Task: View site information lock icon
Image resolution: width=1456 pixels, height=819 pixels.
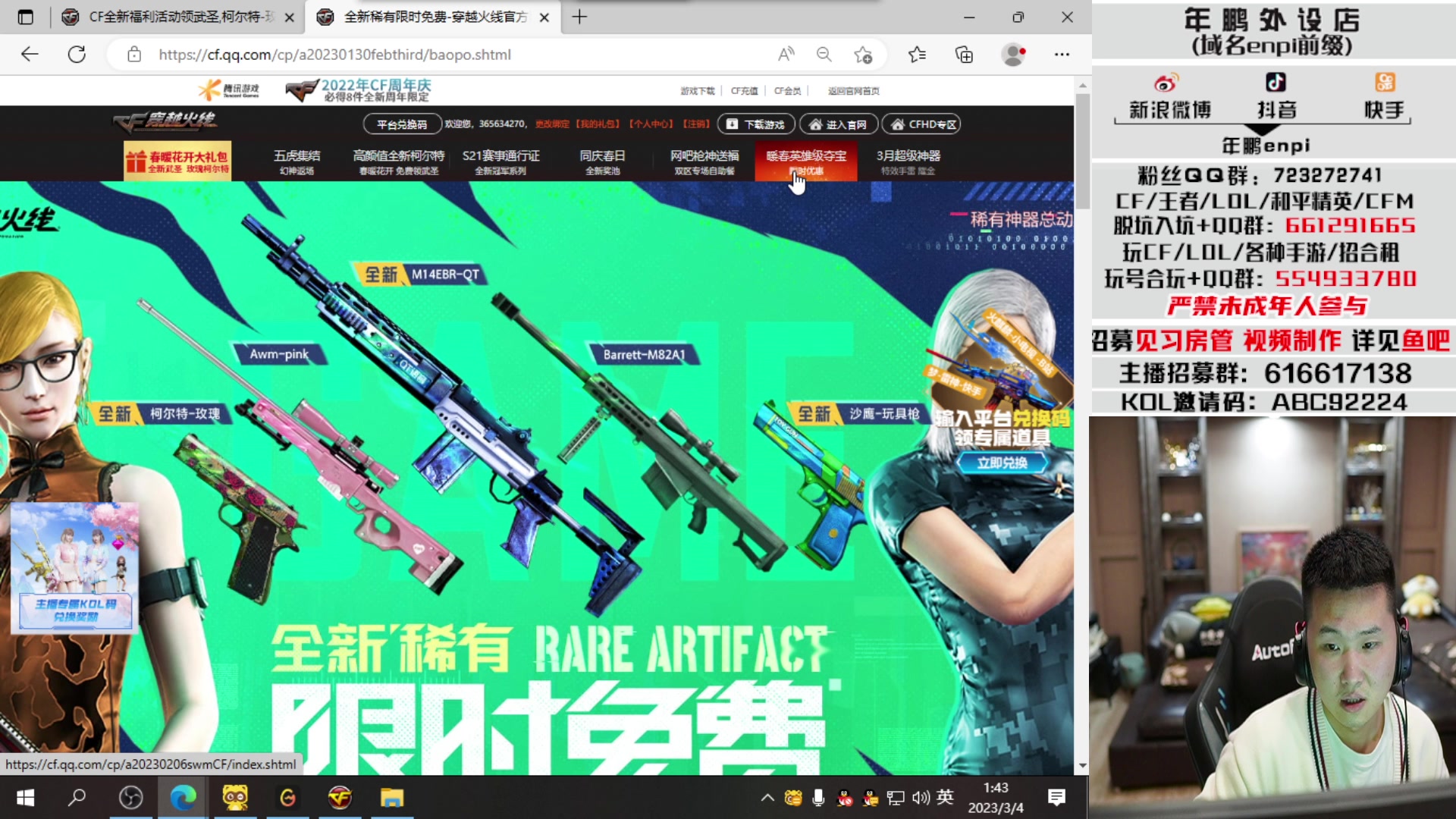Action: click(134, 55)
